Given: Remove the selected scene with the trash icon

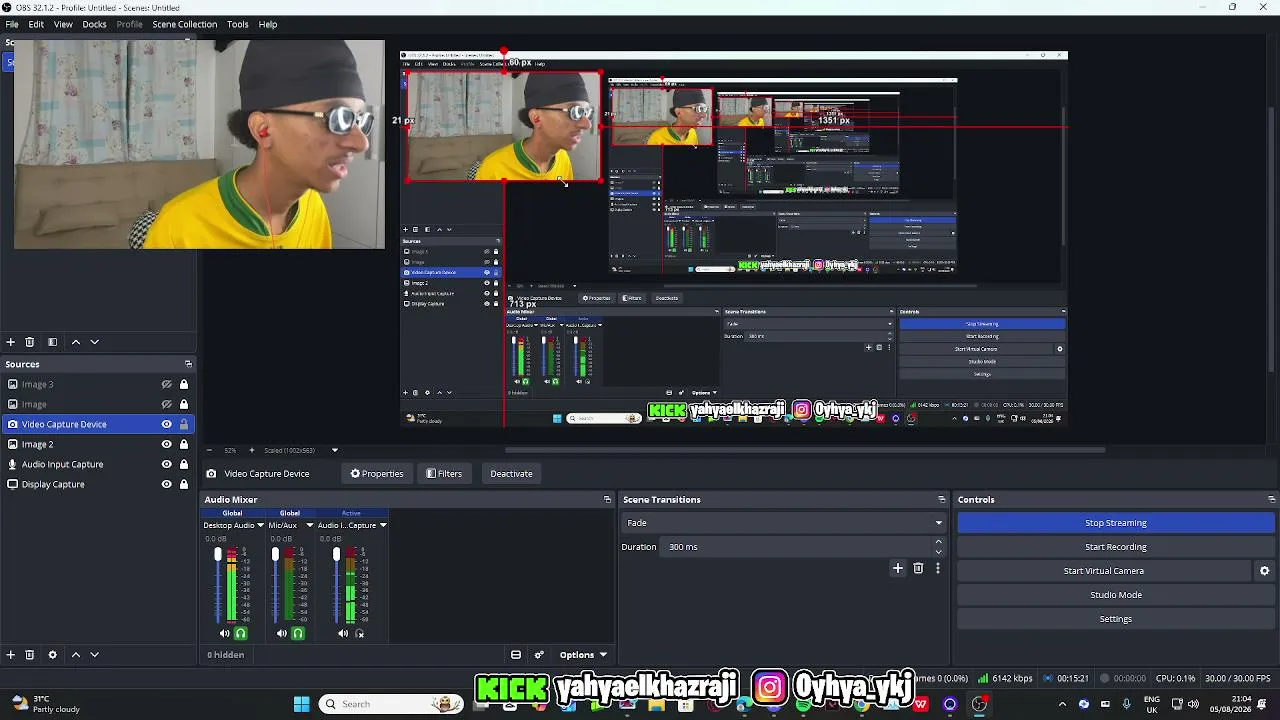Looking at the screenshot, I should [x=29, y=342].
